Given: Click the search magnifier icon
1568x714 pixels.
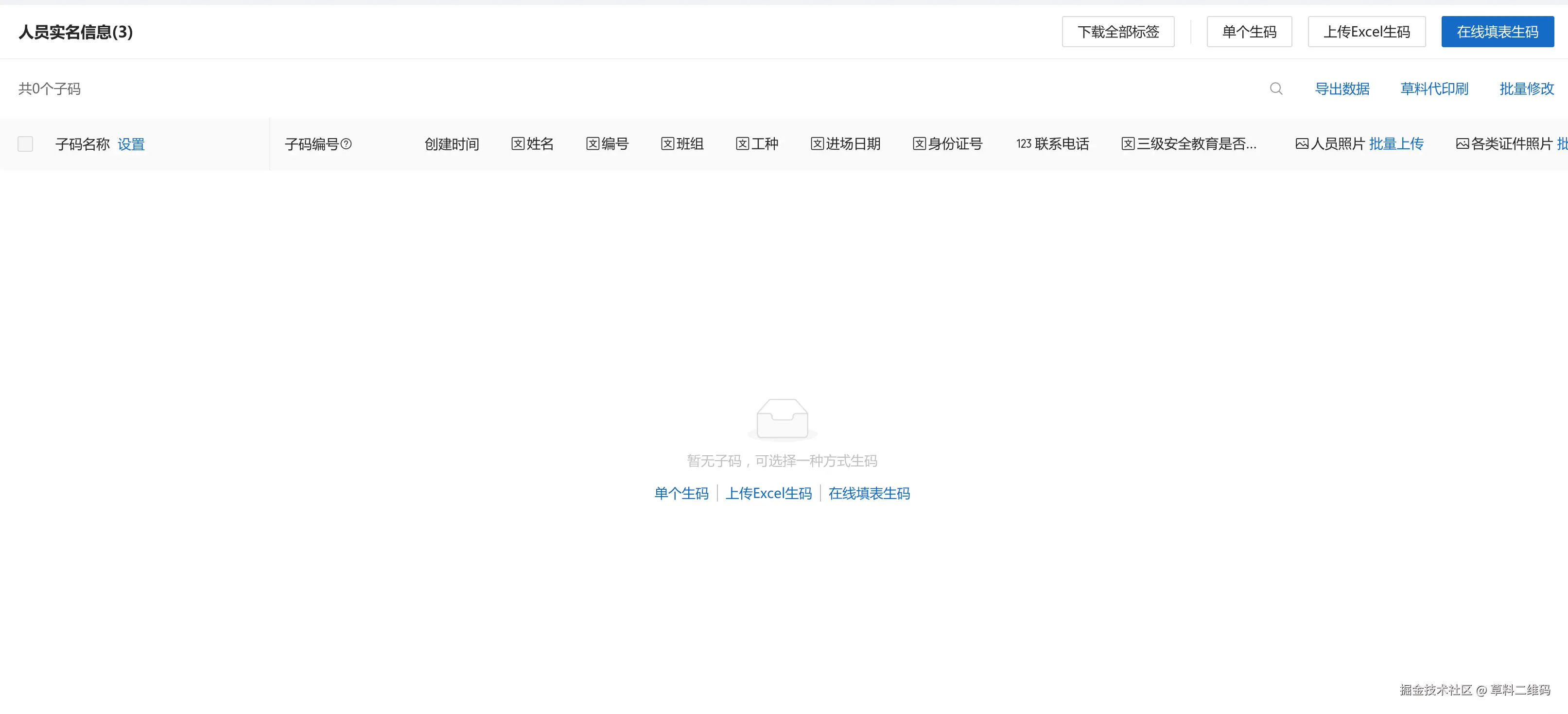Looking at the screenshot, I should click(x=1276, y=89).
